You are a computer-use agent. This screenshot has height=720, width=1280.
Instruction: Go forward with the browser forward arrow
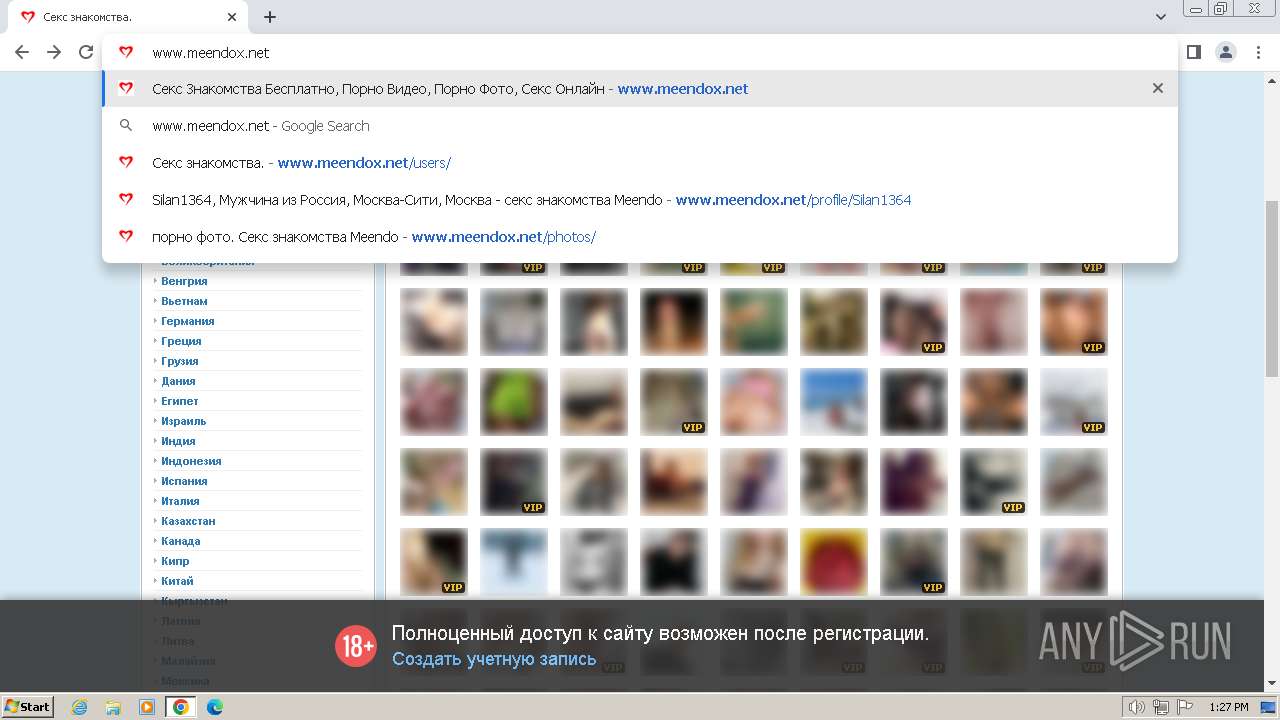(x=54, y=52)
